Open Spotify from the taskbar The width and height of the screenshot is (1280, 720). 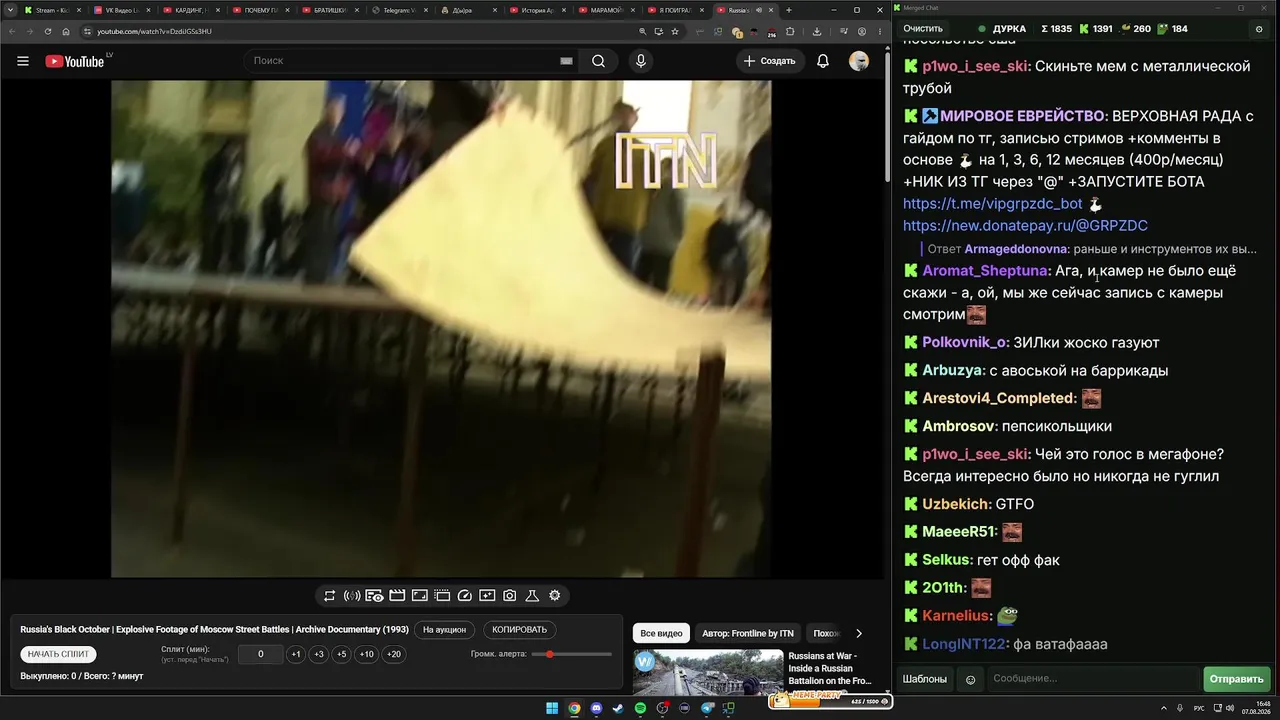tap(640, 709)
